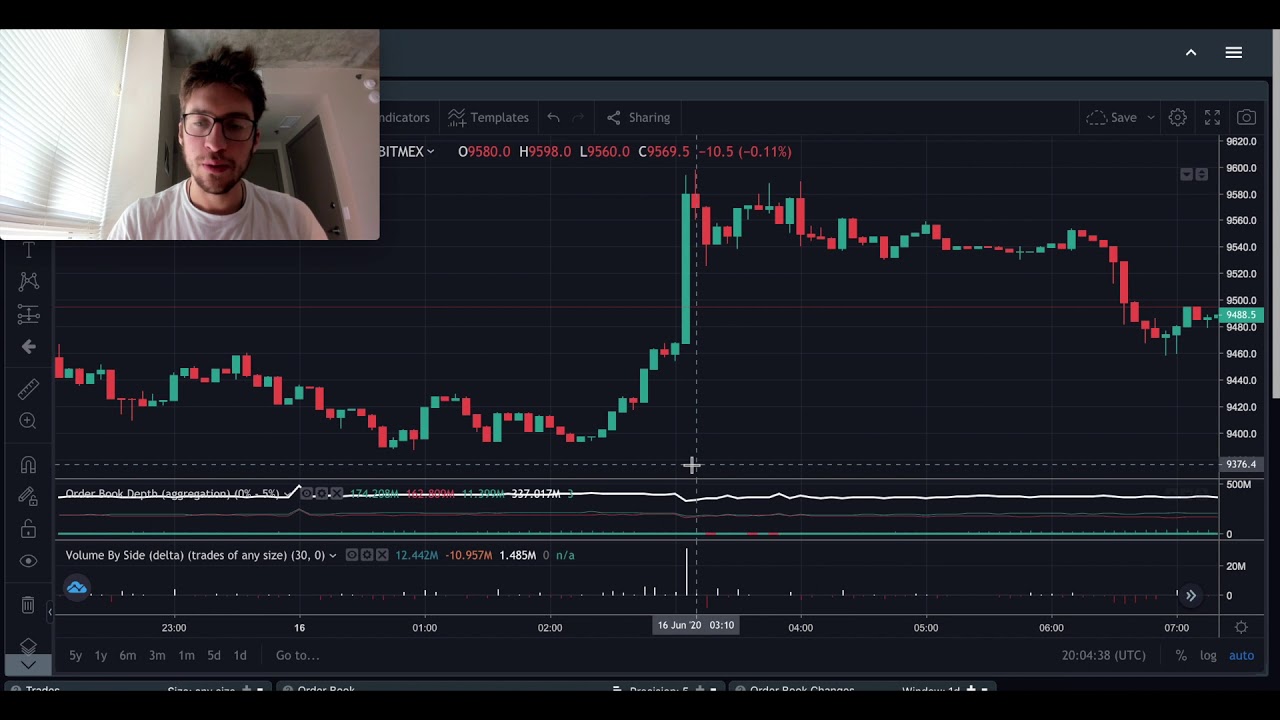The image size is (1280, 720).
Task: Enter fullscreen chart mode
Action: 1212,117
